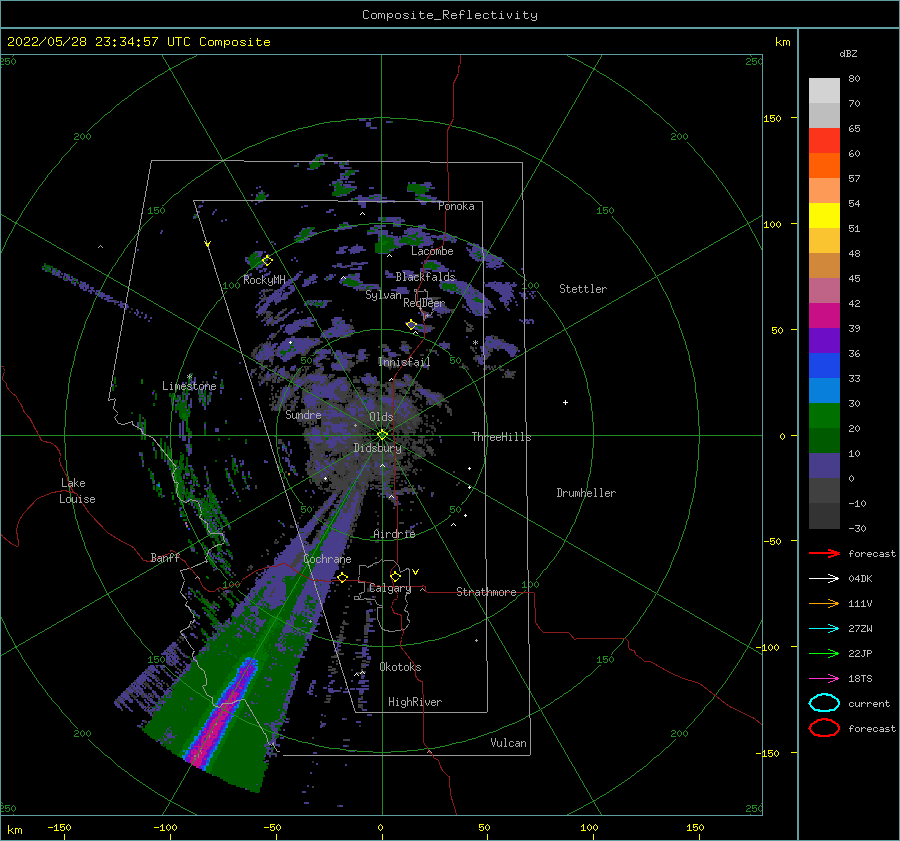Click the bright yellow swatch below 54 dBZ
This screenshot has width=900, height=841.
(824, 216)
